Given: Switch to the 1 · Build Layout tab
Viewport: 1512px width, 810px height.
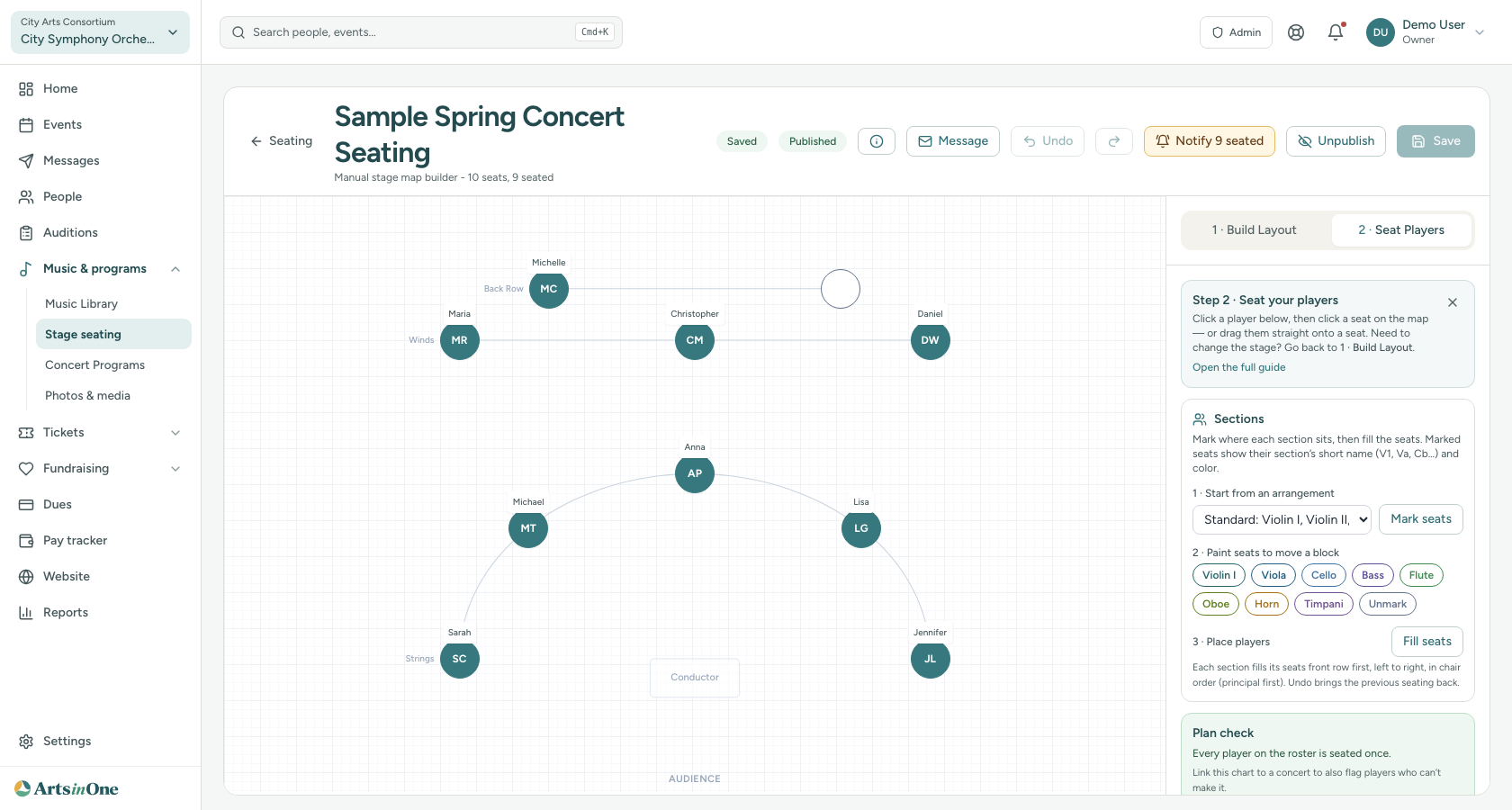Looking at the screenshot, I should point(1255,230).
